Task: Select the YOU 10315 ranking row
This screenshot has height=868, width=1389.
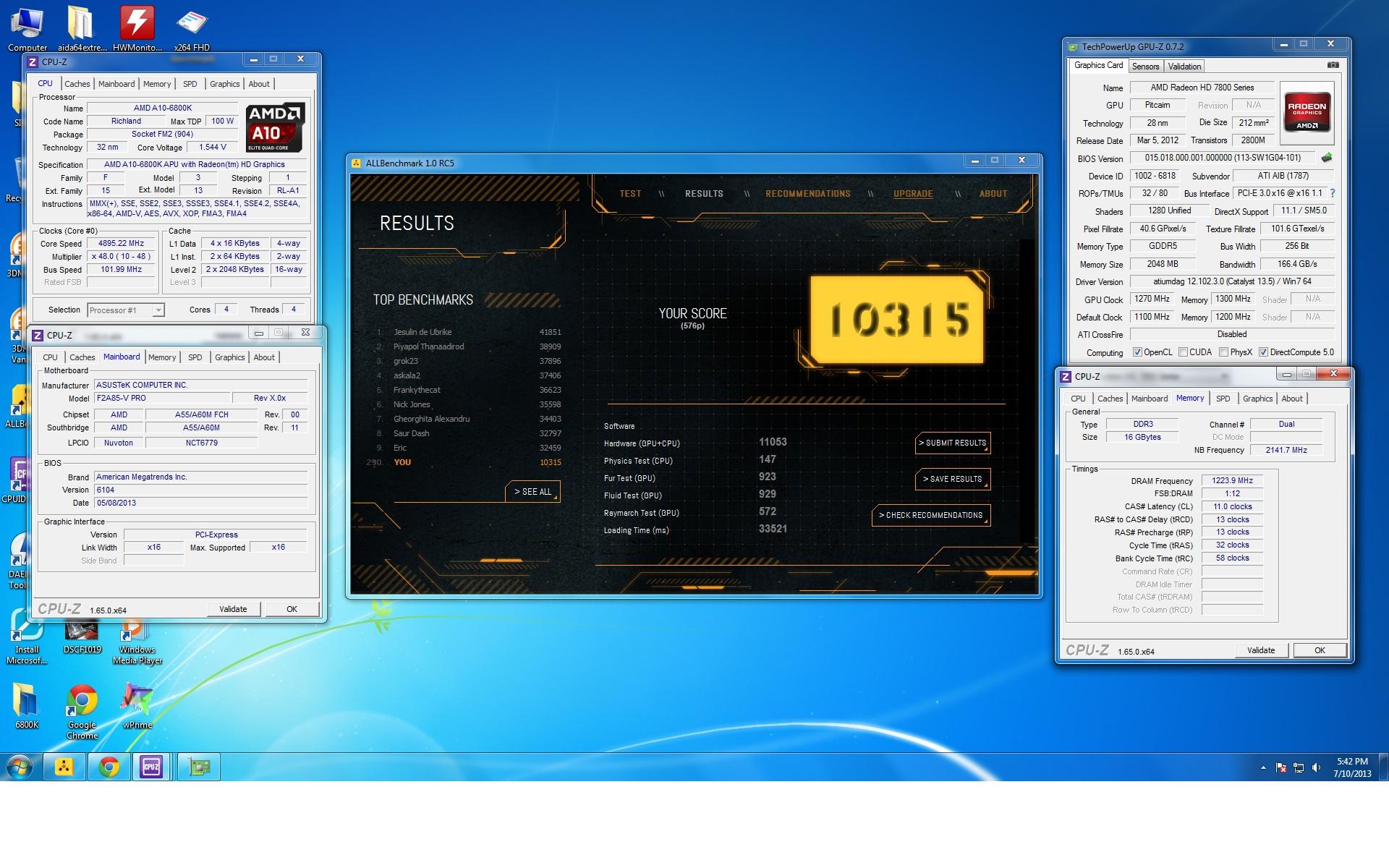Action: 464,462
